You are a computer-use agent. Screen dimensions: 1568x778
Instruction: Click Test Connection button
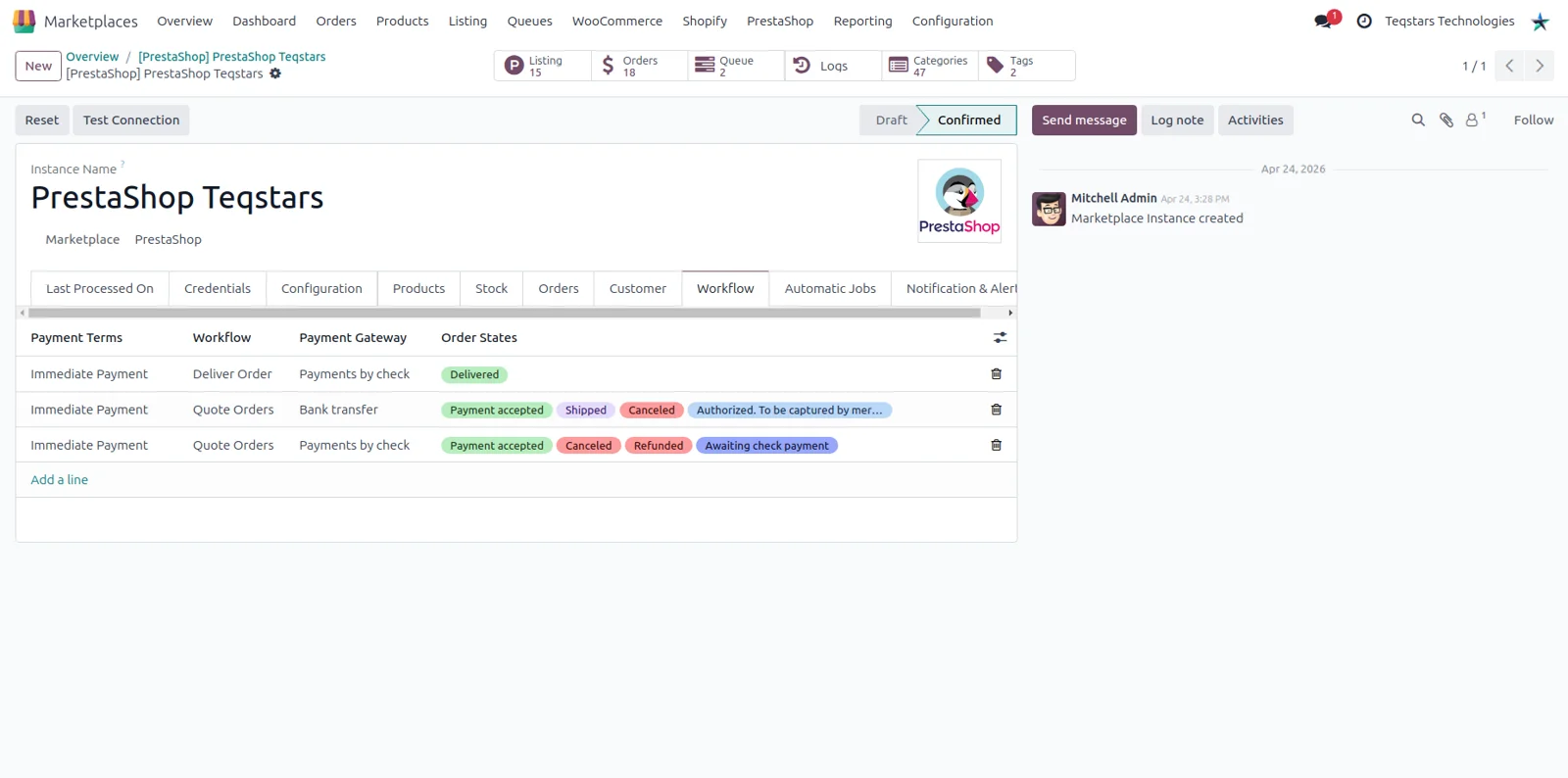click(131, 120)
